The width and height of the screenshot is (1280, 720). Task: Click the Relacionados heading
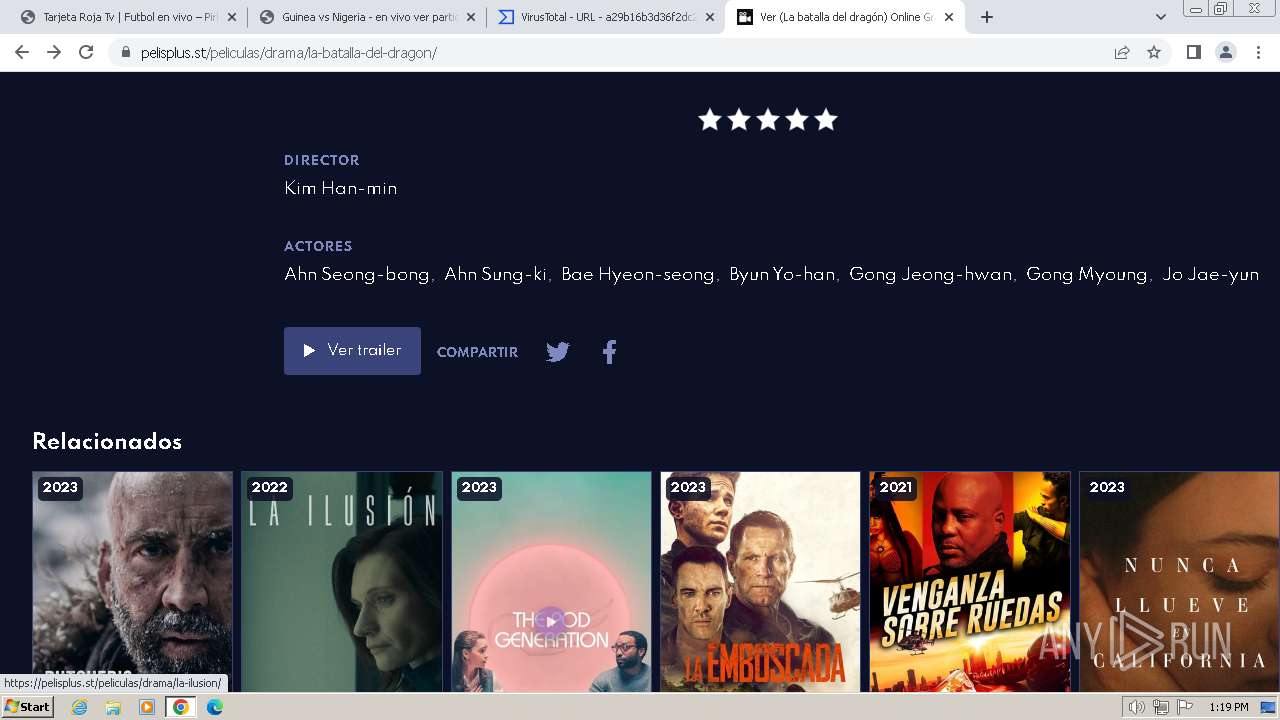point(107,442)
